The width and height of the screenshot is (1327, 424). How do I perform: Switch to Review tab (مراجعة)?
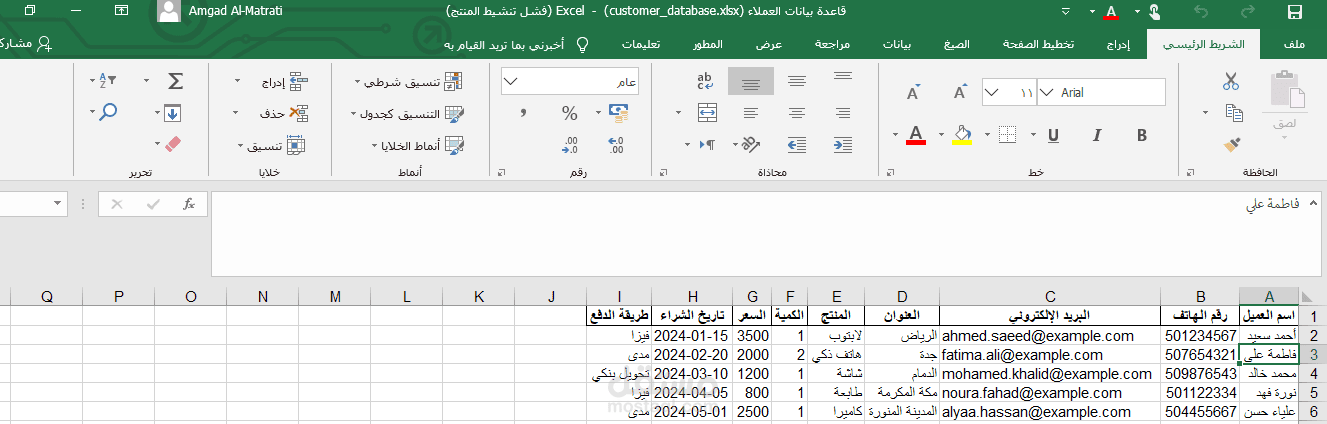832,45
